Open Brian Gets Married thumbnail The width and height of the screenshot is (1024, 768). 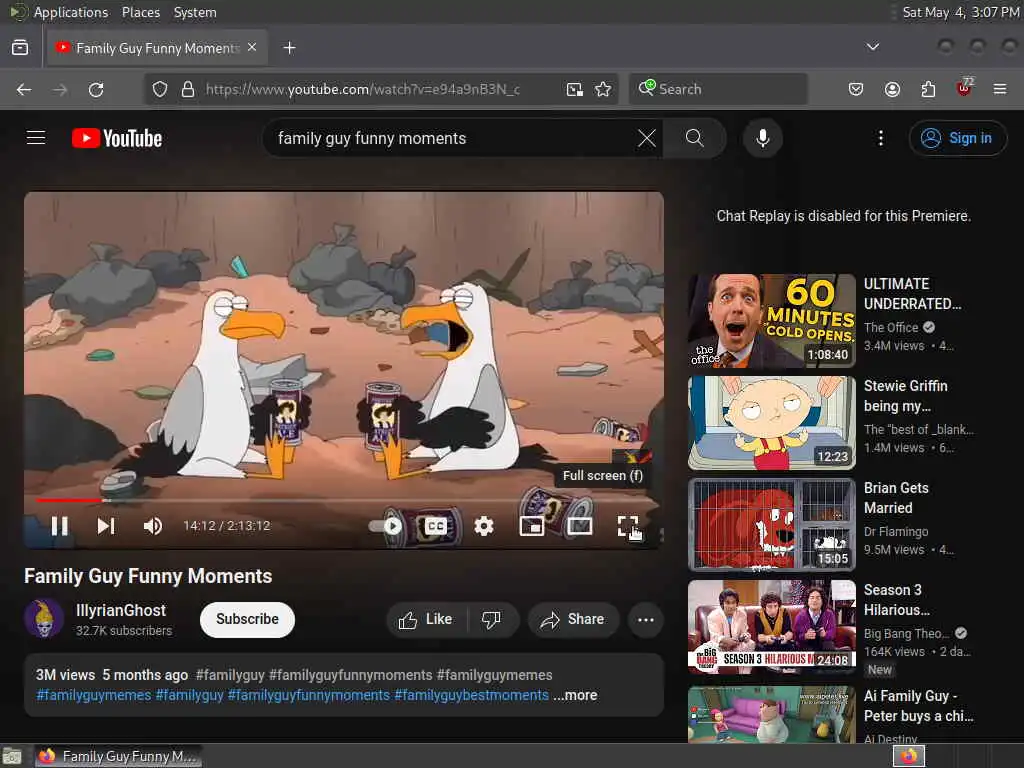771,524
